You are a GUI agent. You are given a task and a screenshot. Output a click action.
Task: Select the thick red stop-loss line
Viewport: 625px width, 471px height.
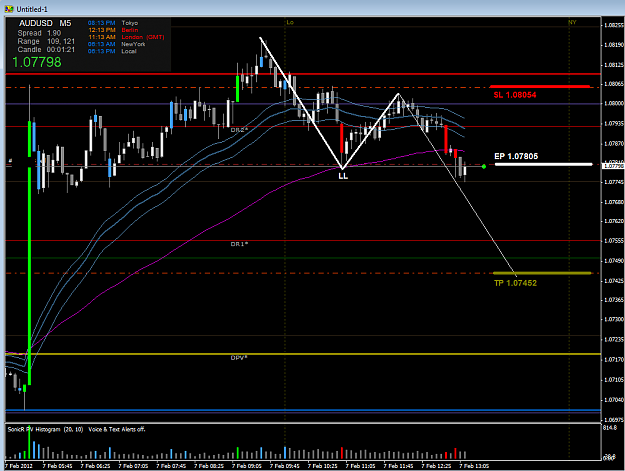coord(540,86)
